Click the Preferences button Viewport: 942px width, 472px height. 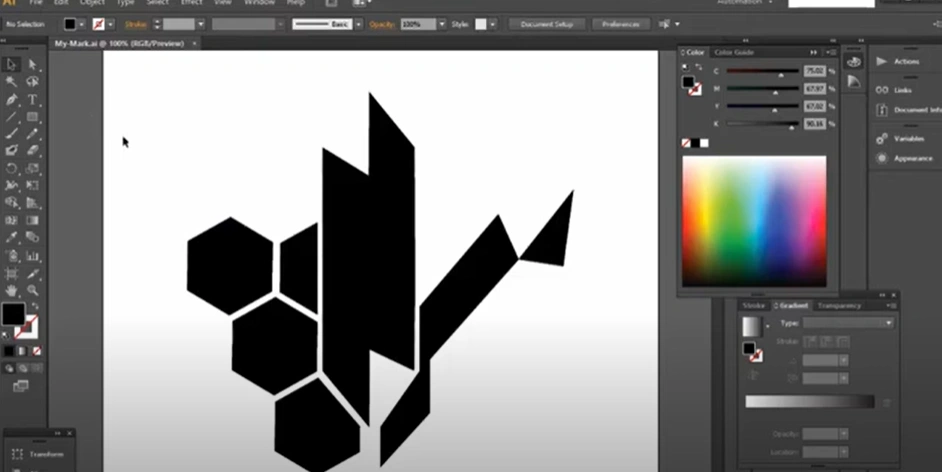pyautogui.click(x=621, y=25)
